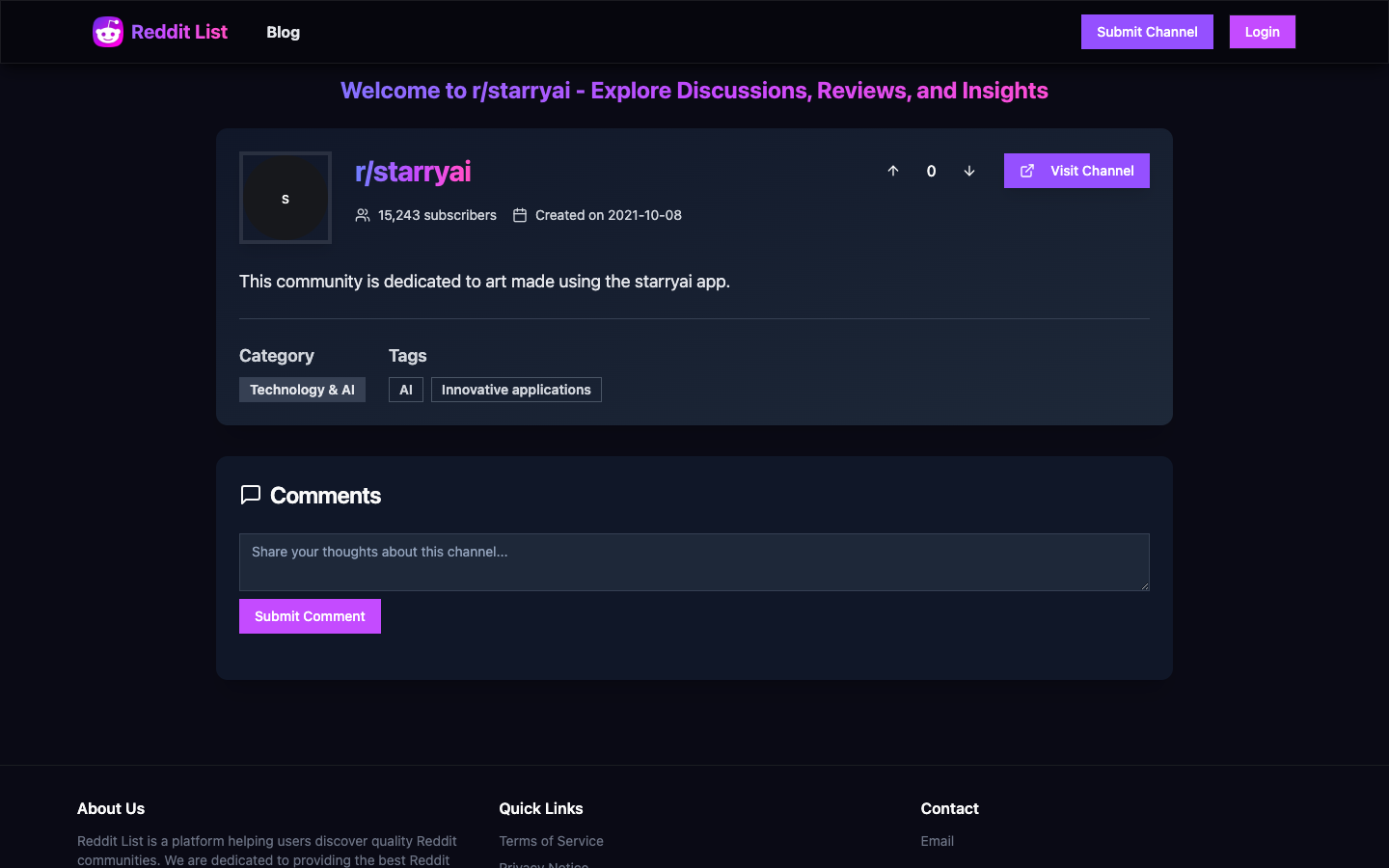Click the comments speech bubble icon
Screen dimensions: 1389x868
[251, 495]
